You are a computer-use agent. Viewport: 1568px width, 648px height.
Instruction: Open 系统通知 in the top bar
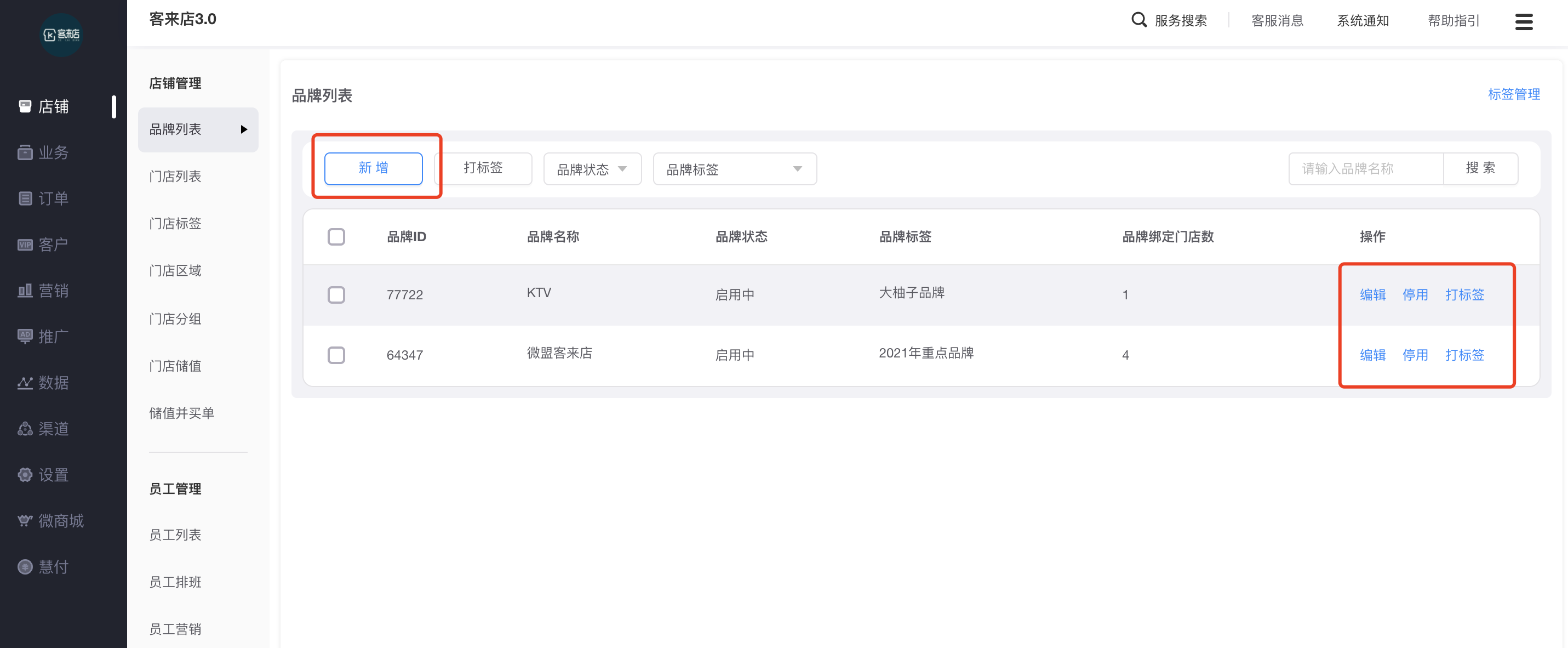(x=1363, y=21)
